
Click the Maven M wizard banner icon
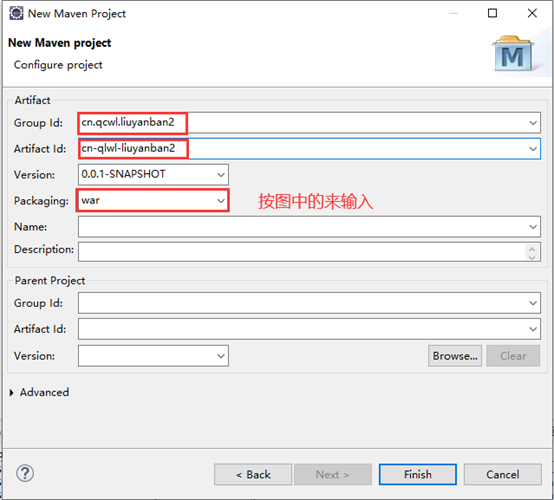(x=513, y=54)
